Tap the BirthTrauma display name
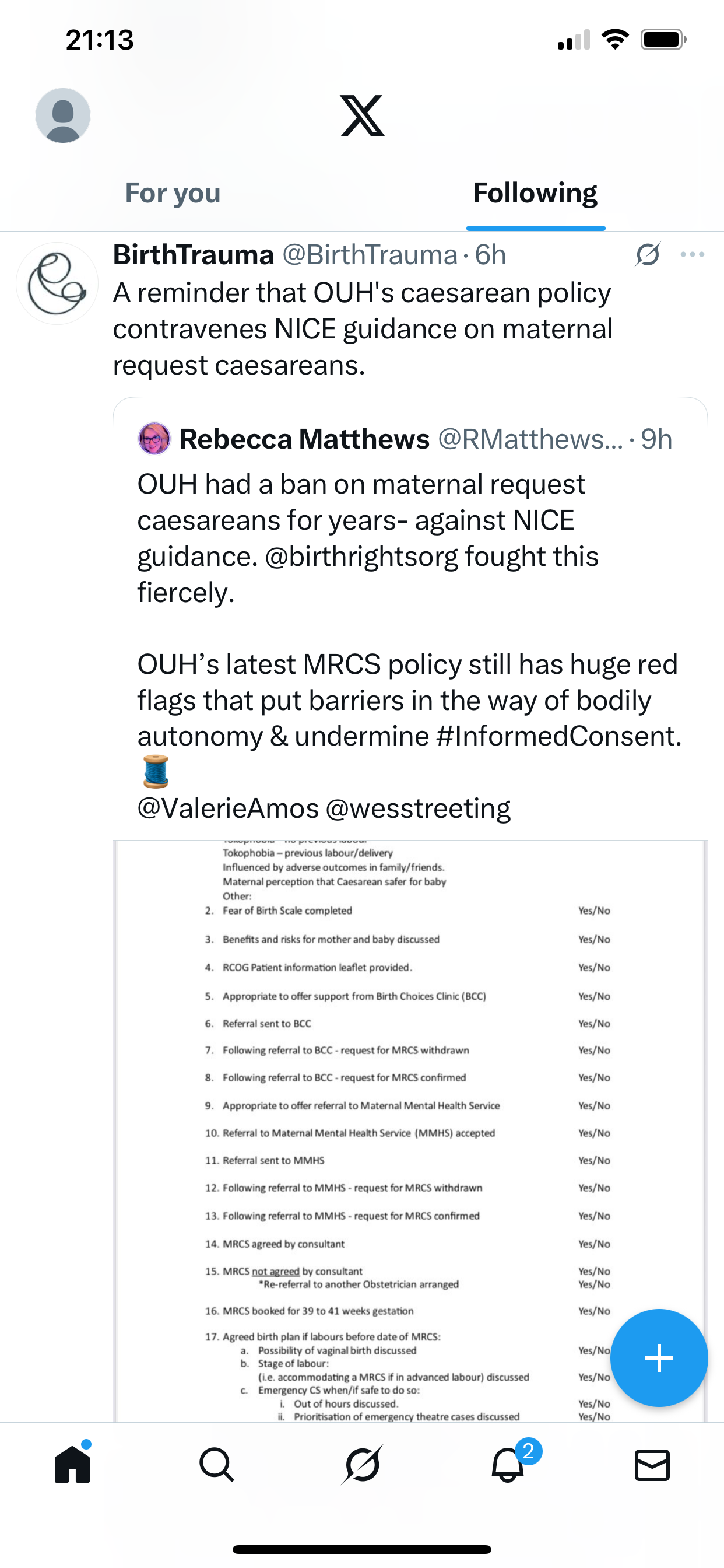724x1568 pixels. click(x=194, y=254)
